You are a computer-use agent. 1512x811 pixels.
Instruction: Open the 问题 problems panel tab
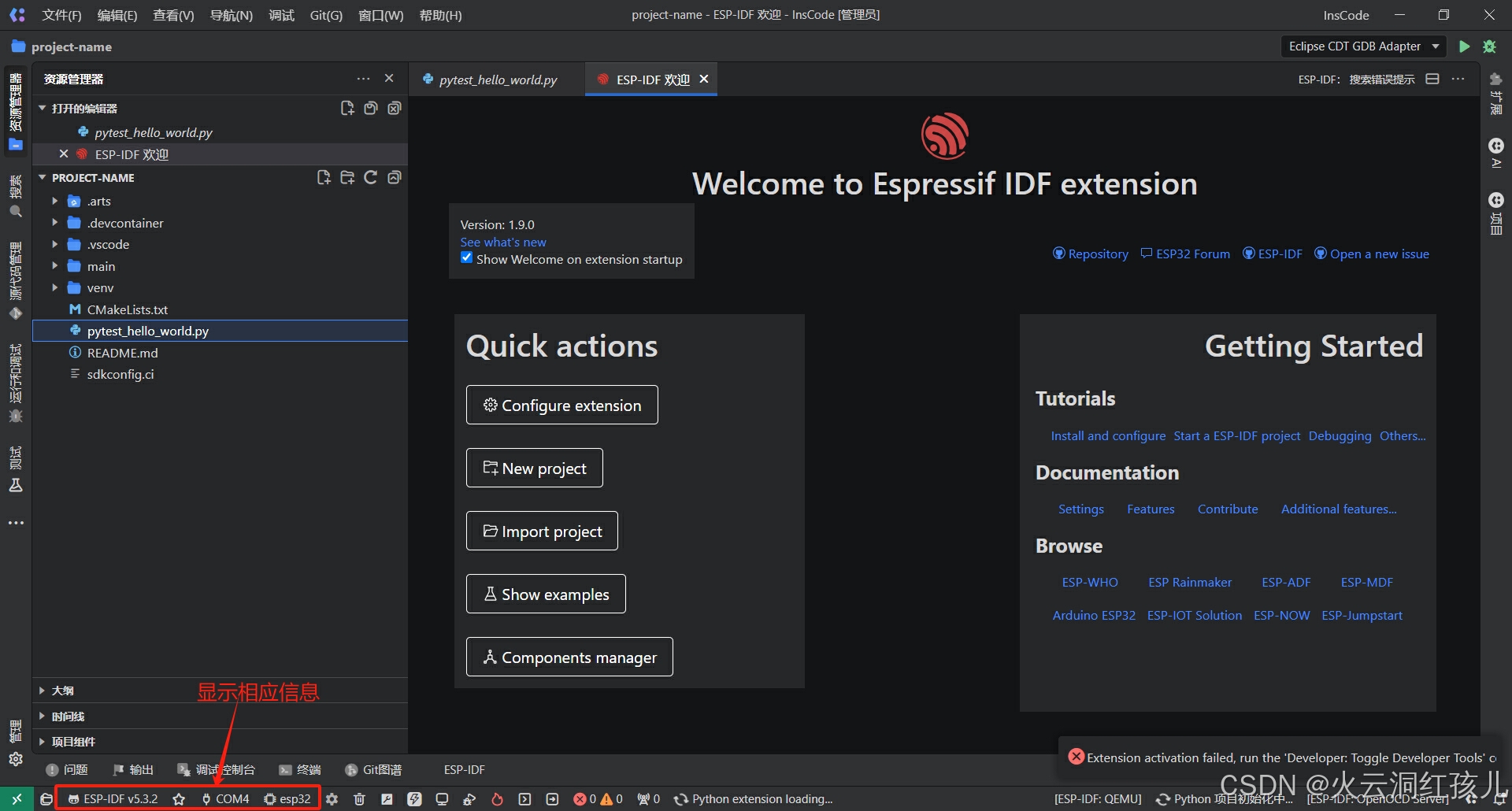click(67, 769)
